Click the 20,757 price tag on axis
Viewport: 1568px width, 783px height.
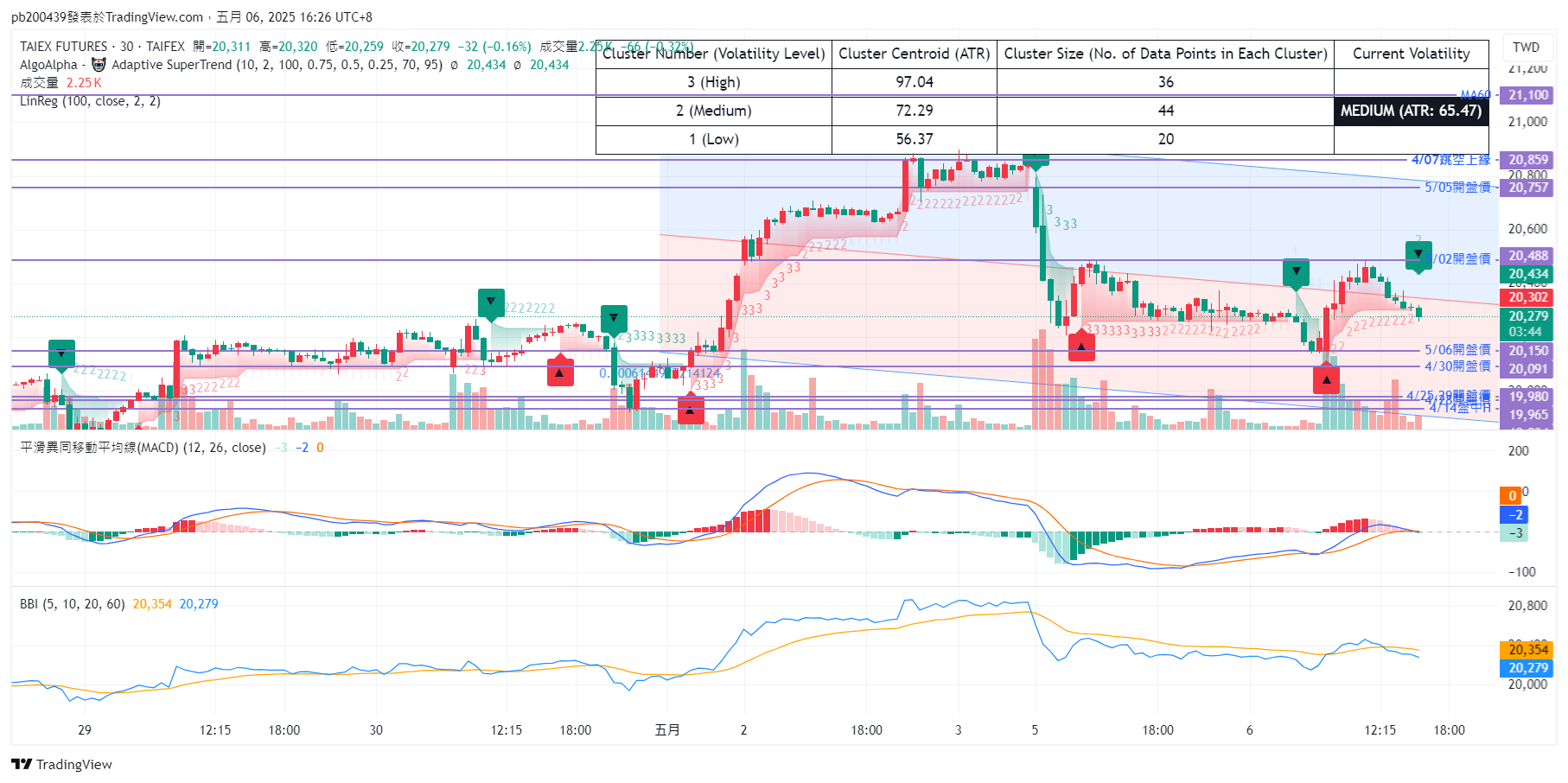coord(1527,188)
